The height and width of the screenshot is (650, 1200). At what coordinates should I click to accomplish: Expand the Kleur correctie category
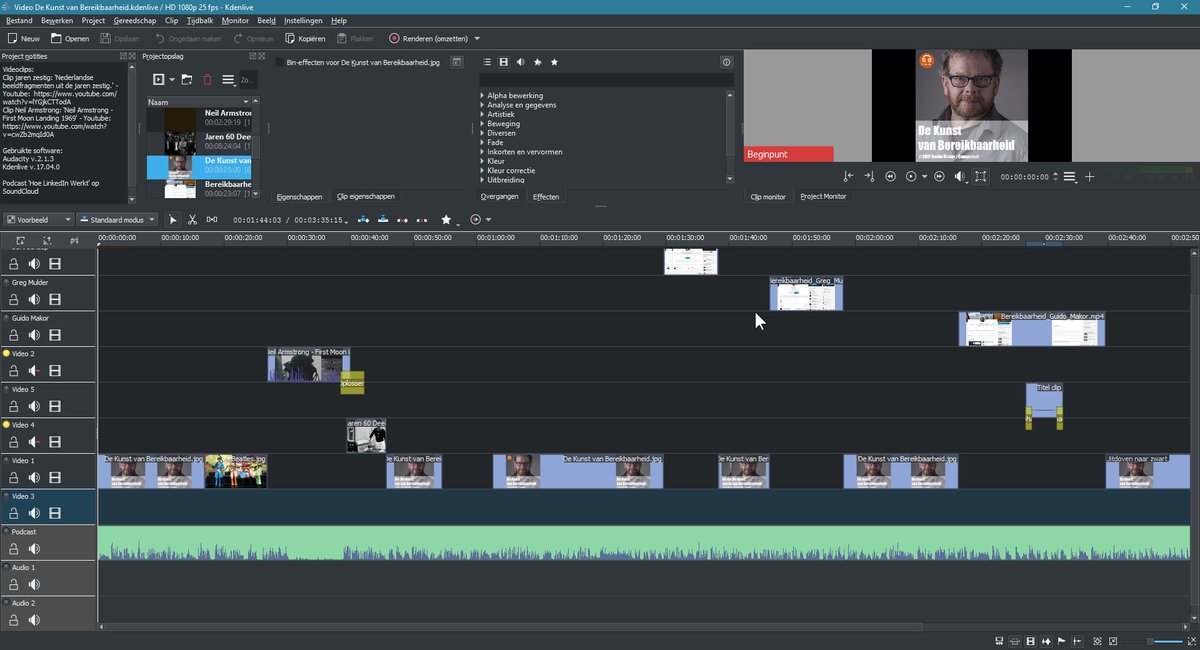click(x=482, y=171)
